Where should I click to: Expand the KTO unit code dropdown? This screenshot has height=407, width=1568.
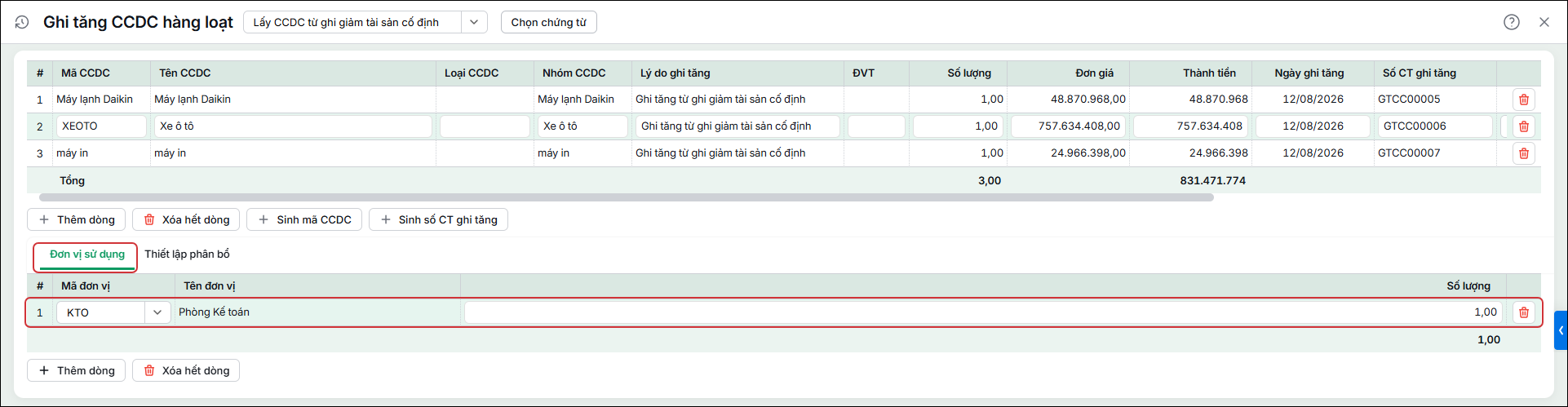157,312
